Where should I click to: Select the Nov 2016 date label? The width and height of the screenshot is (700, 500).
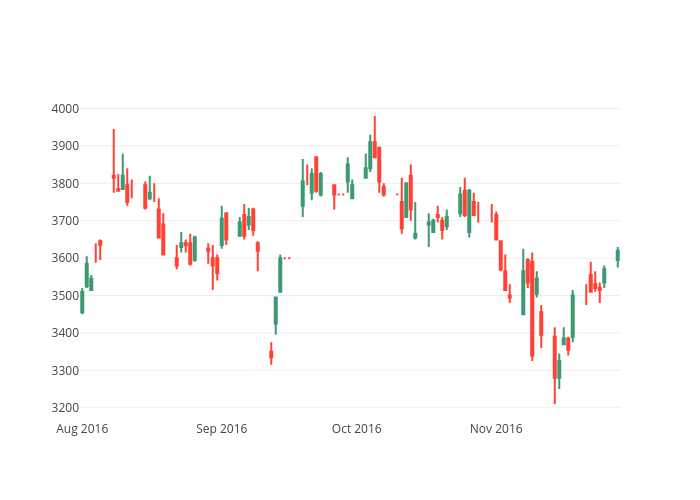pos(496,429)
